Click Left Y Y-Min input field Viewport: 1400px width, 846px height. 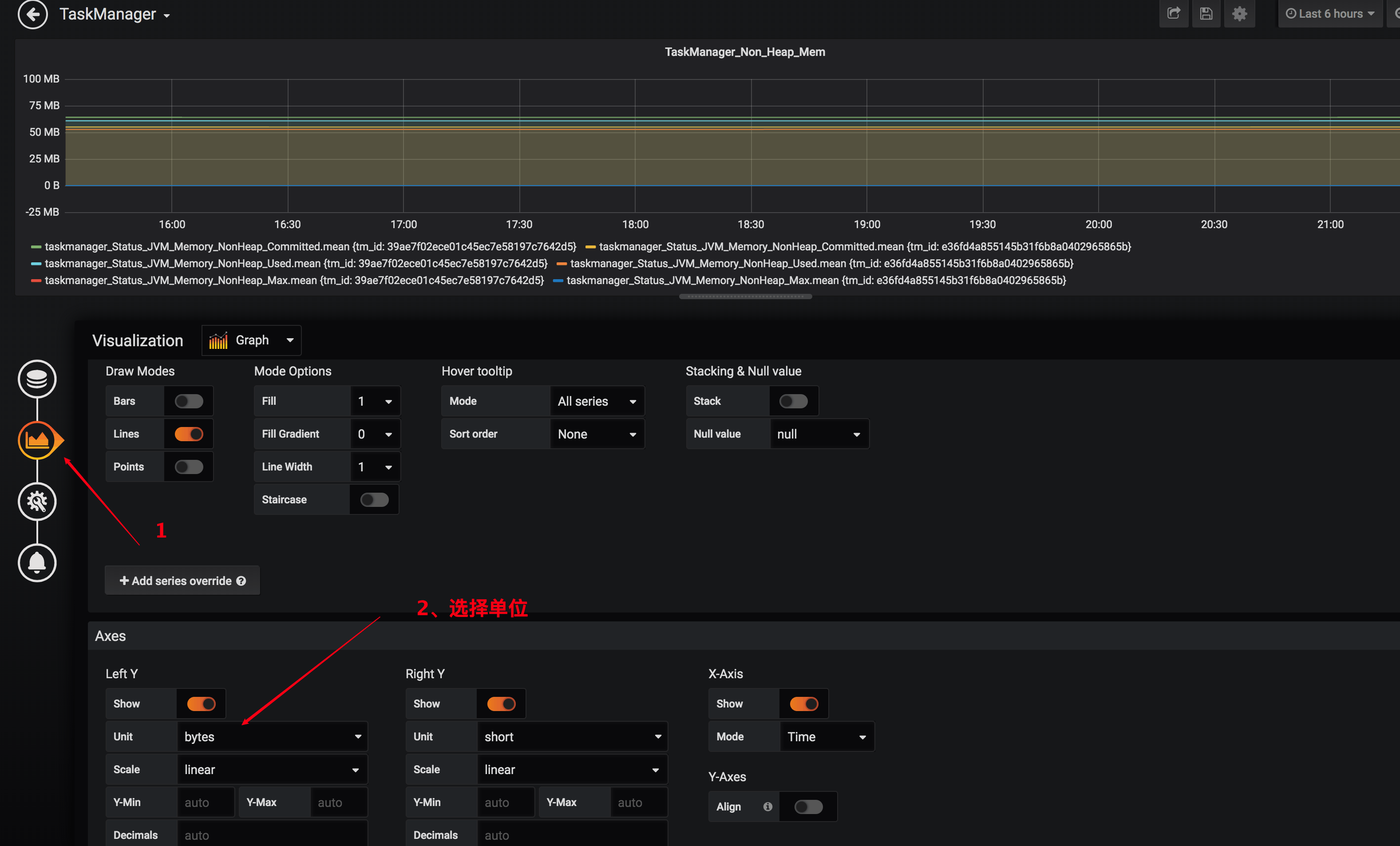click(x=206, y=803)
